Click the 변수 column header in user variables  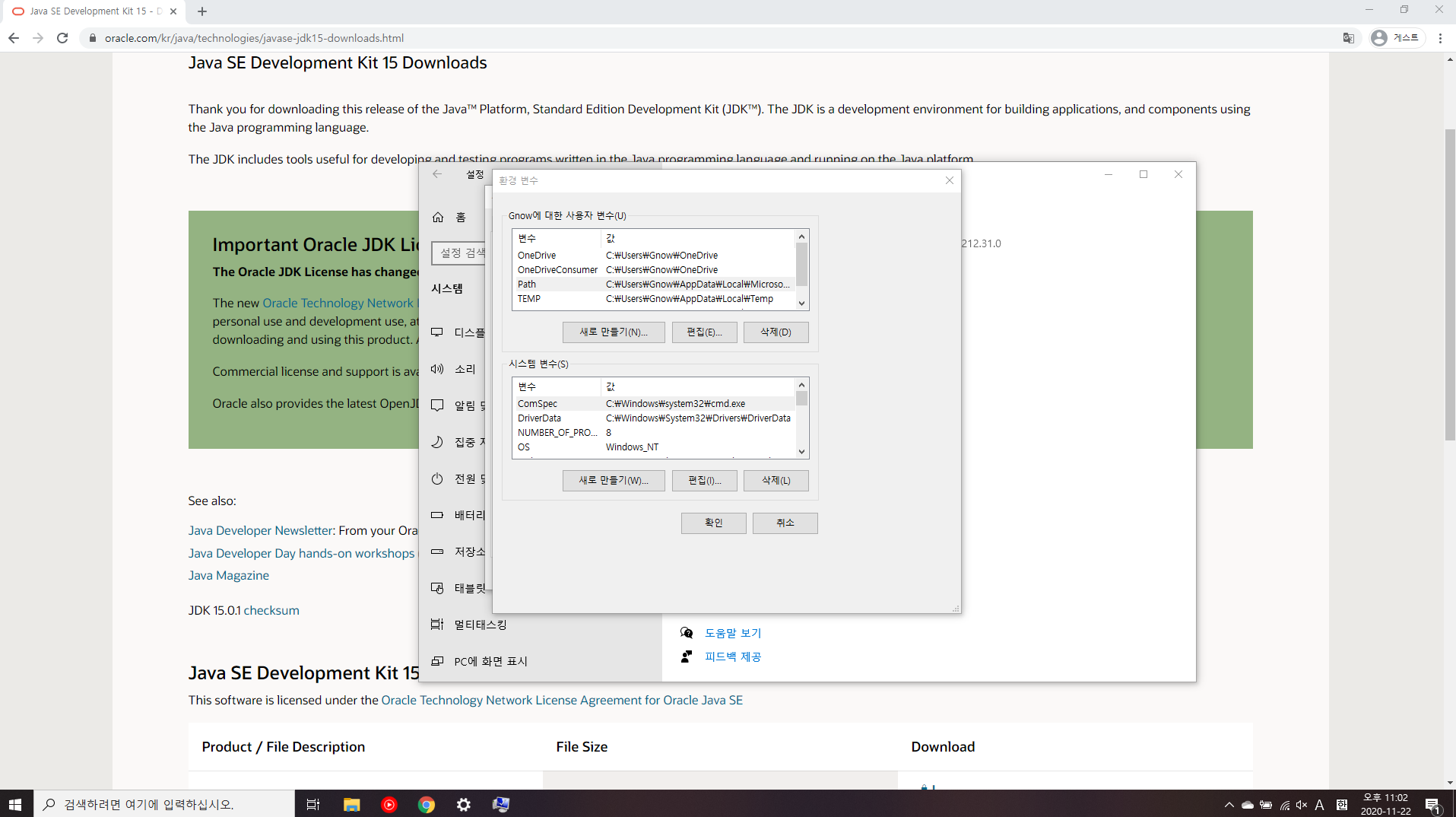[x=557, y=239]
